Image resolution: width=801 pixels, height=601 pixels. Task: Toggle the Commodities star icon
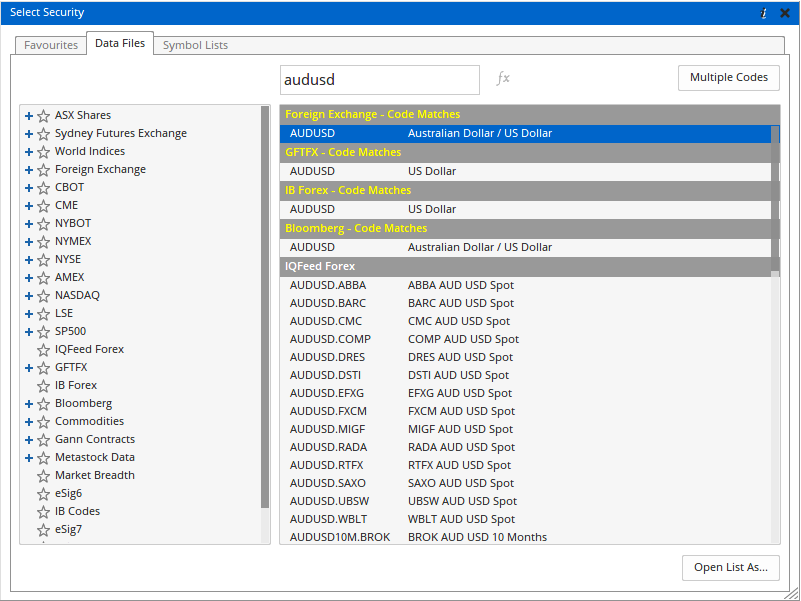pyautogui.click(x=43, y=422)
